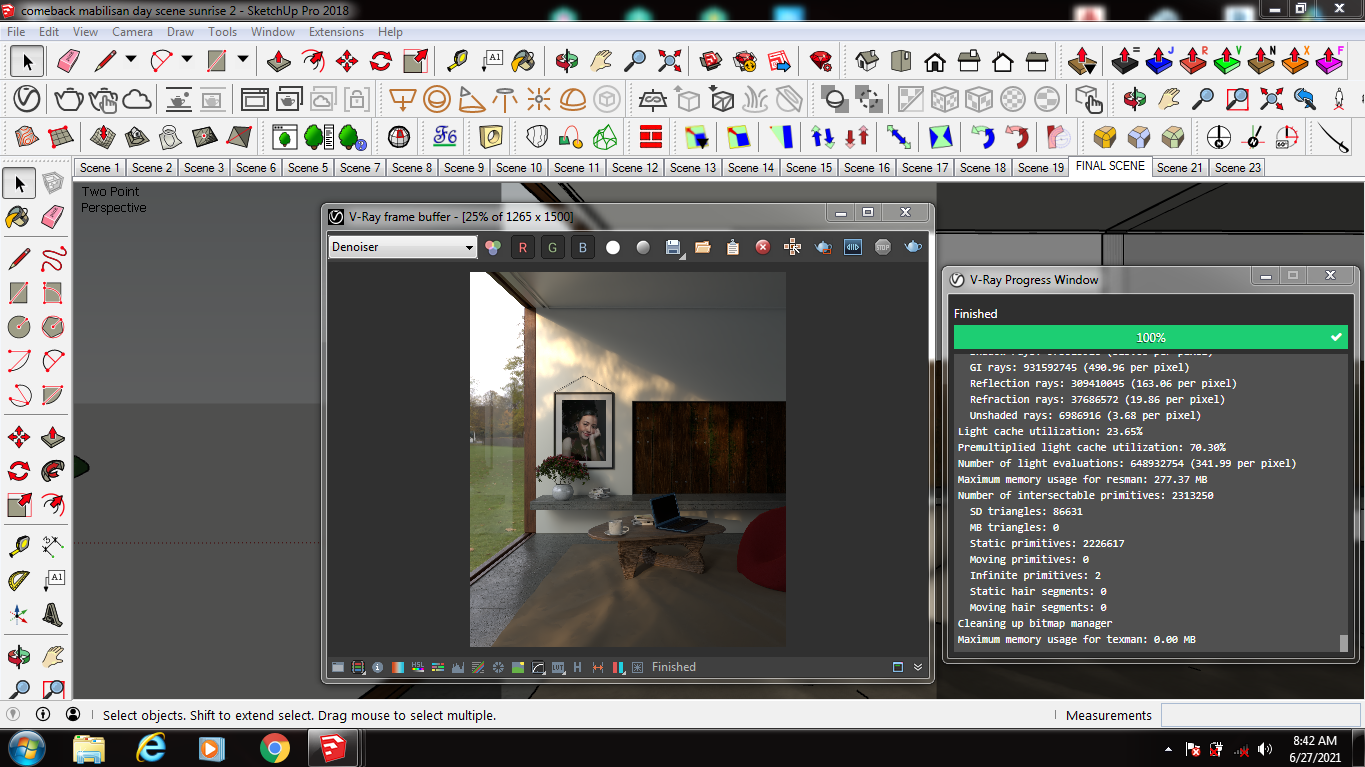Image resolution: width=1365 pixels, height=767 pixels.
Task: Click the 100% progress bar in V-Ray Progress Window
Action: point(1151,338)
